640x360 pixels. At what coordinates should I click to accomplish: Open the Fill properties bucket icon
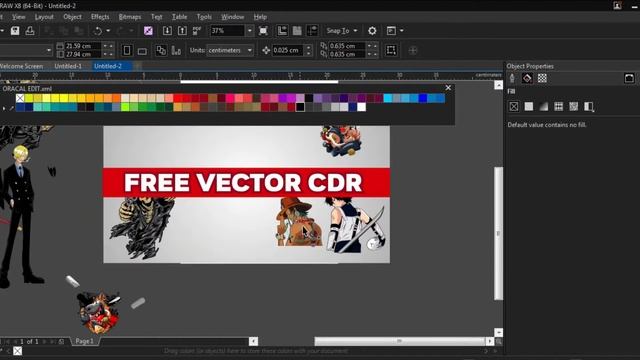tap(527, 78)
